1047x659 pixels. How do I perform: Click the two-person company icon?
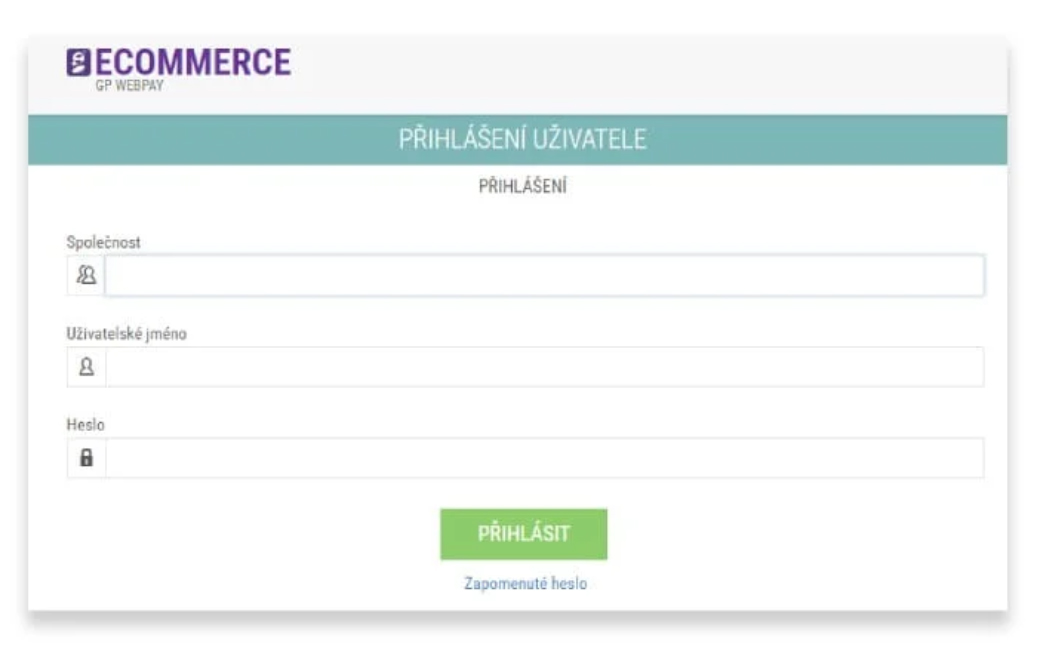[x=86, y=276]
